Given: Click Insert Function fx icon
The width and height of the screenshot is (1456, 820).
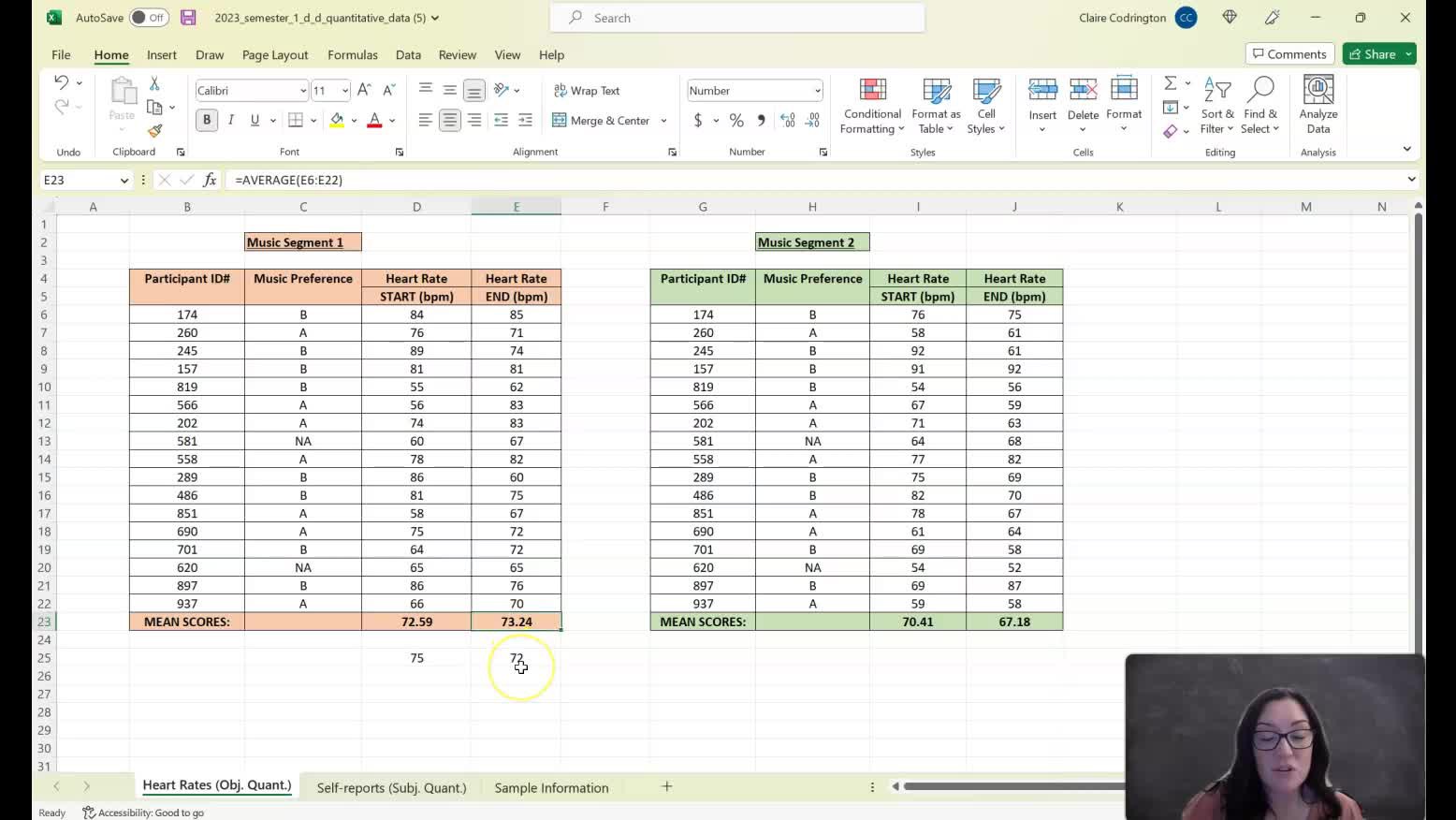Looking at the screenshot, I should 210,180.
